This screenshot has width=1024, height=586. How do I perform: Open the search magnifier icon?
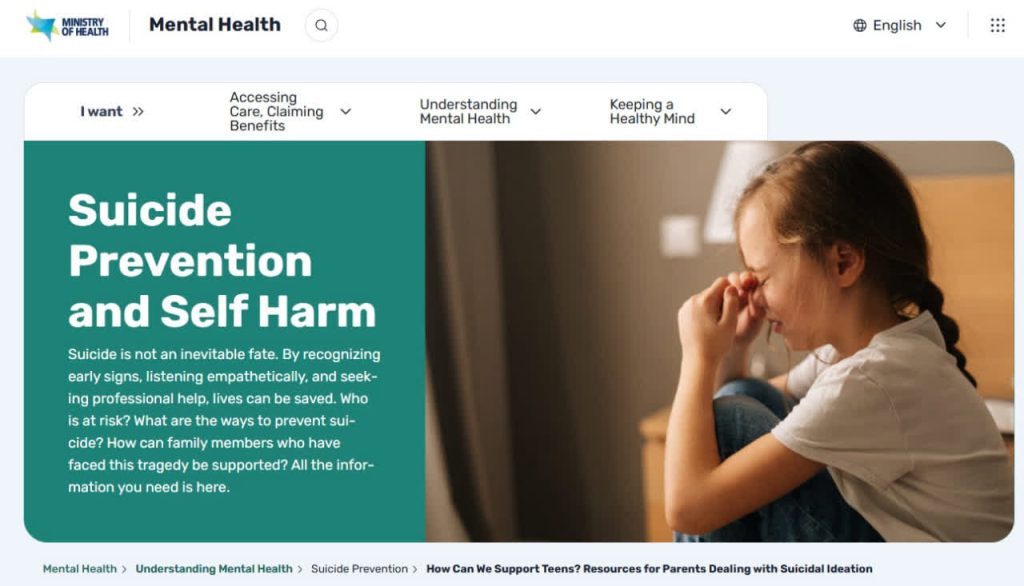point(321,25)
